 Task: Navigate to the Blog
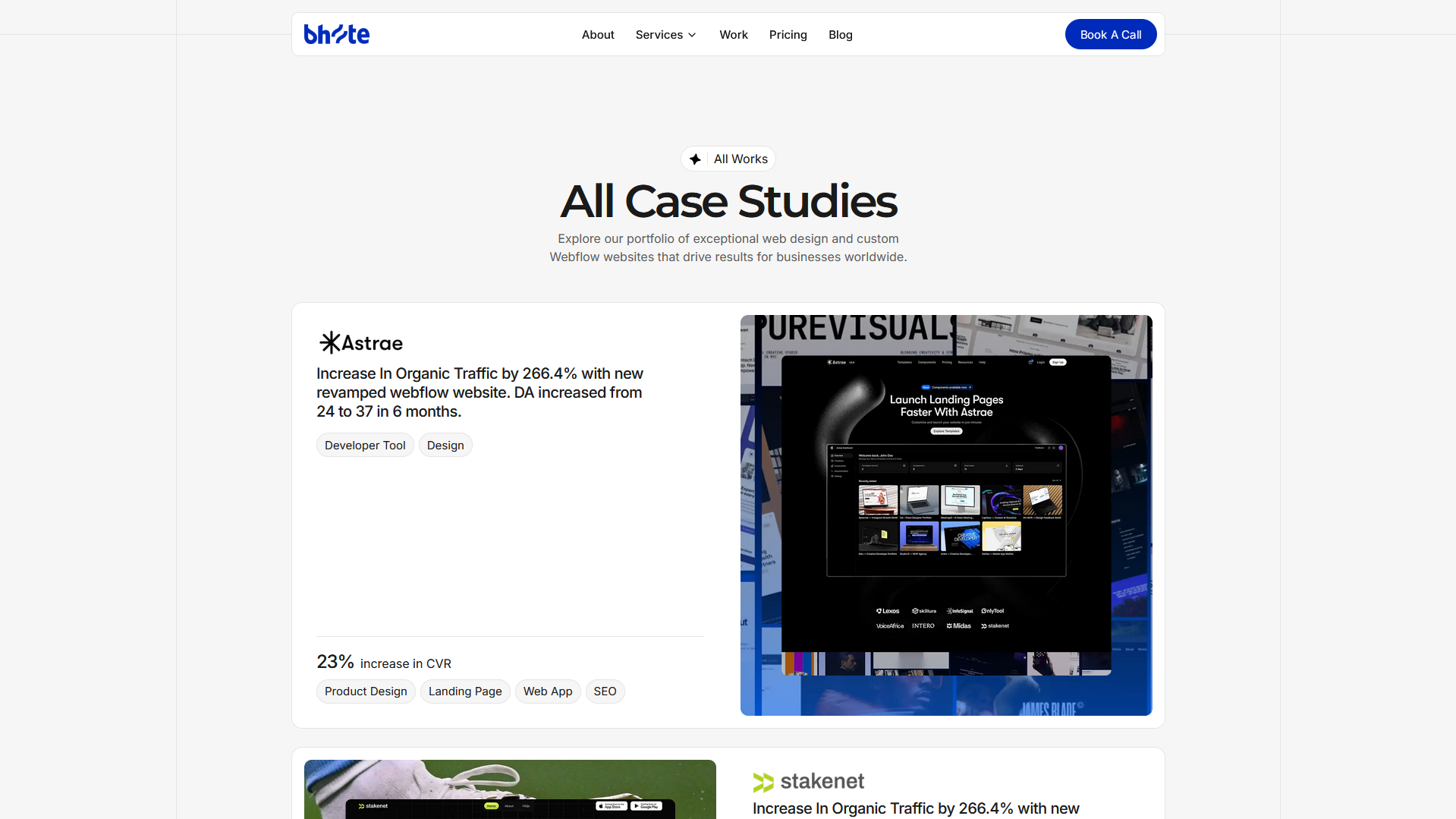coord(841,35)
